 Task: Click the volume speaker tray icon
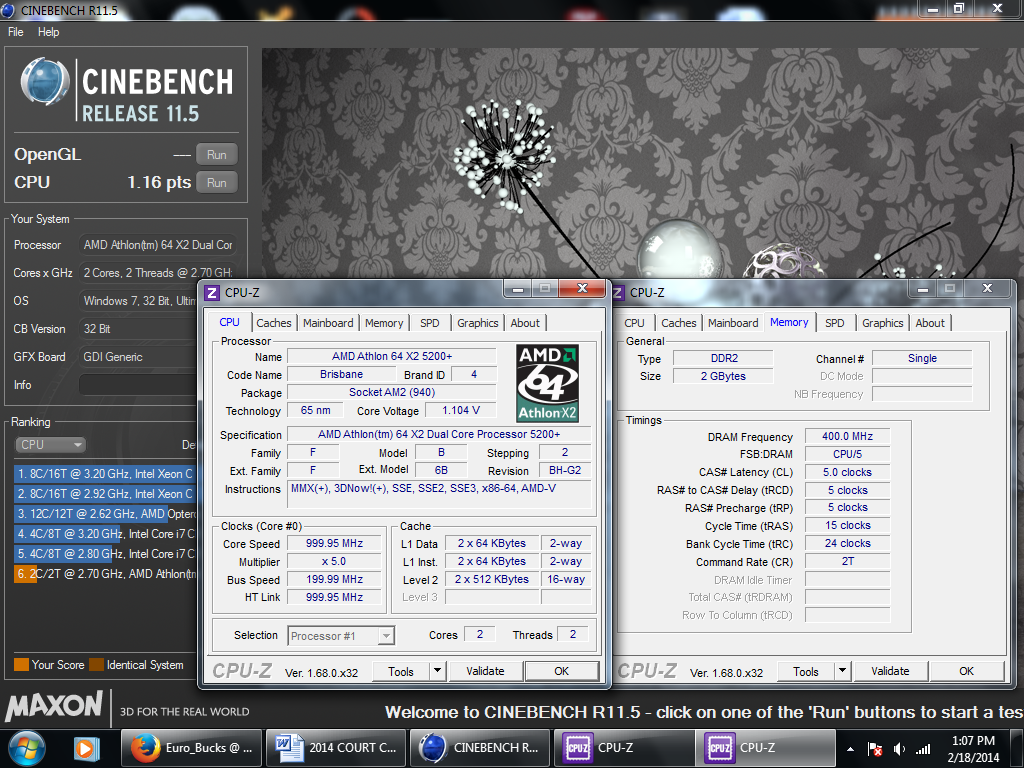[x=899, y=749]
